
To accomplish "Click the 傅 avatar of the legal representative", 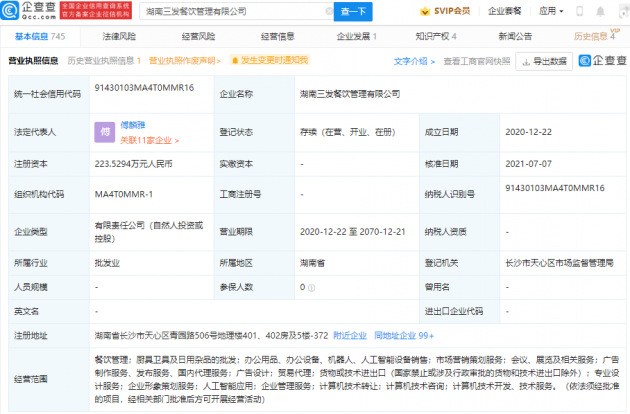I will pos(104,130).
